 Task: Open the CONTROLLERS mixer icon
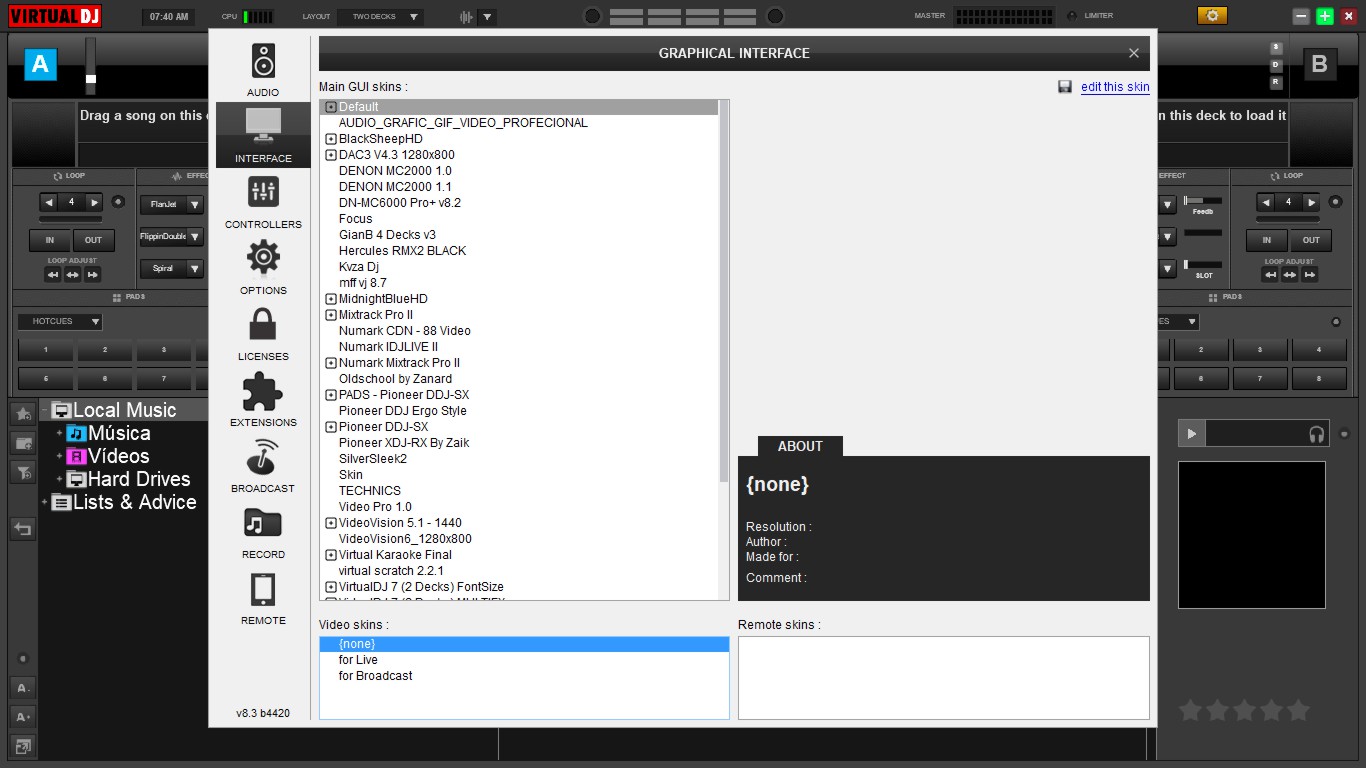click(x=263, y=191)
